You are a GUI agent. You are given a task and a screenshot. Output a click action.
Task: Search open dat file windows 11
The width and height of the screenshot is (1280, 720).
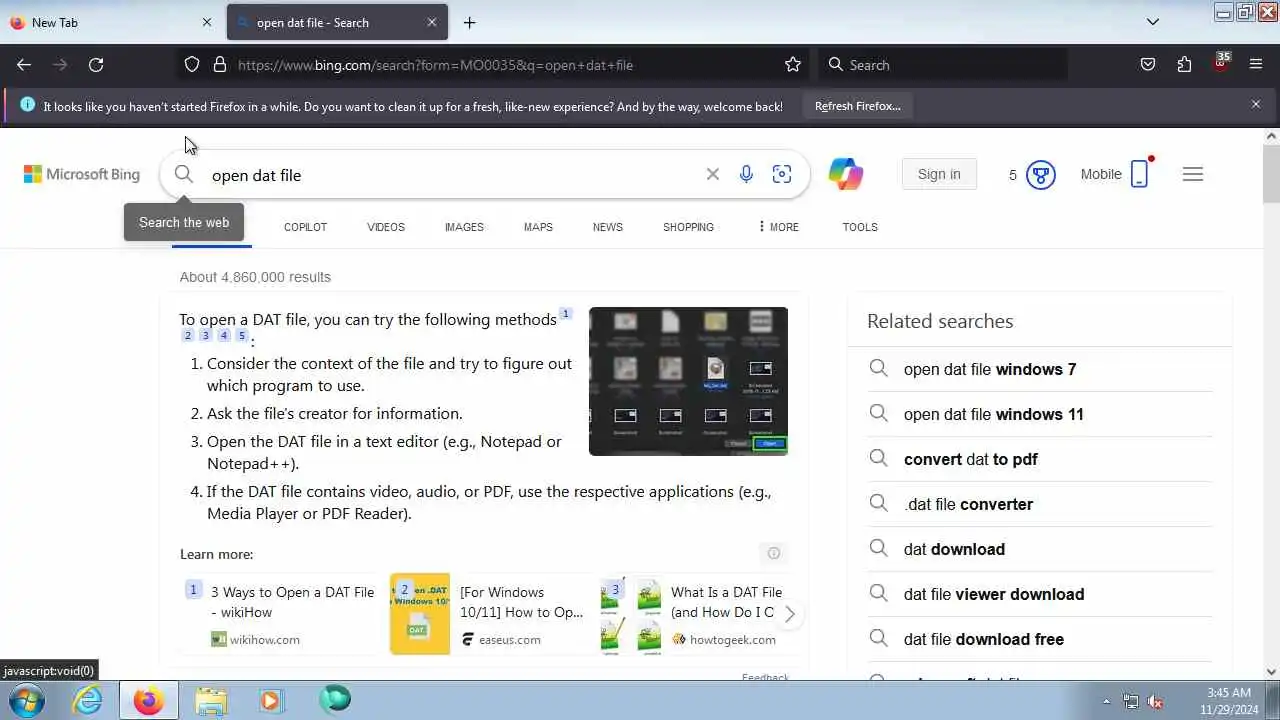tap(993, 414)
